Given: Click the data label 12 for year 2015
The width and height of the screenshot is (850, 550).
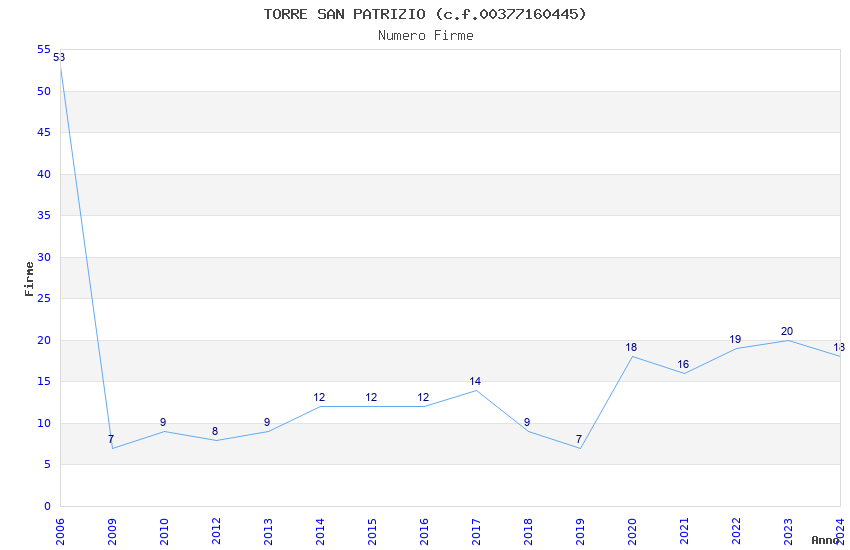Looking at the screenshot, I should [x=371, y=398].
